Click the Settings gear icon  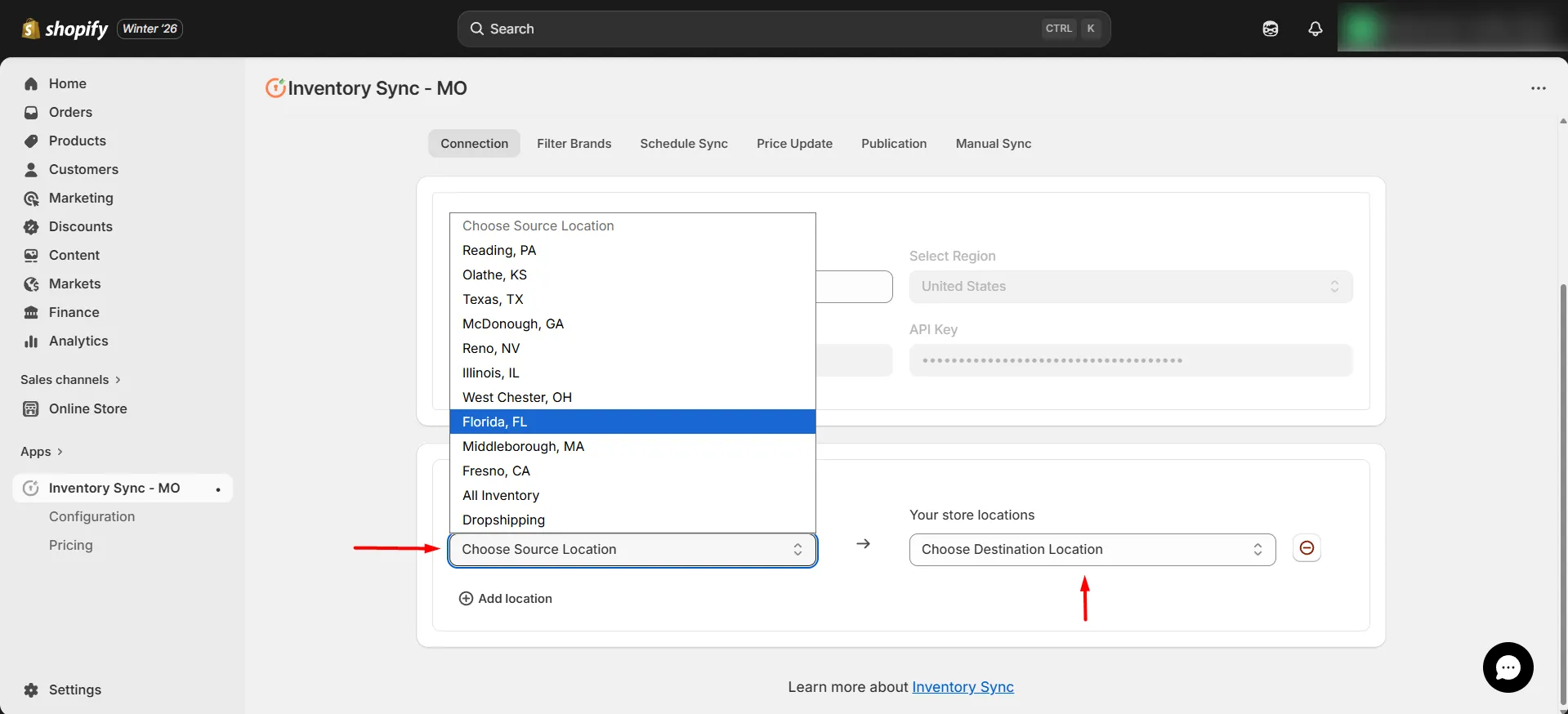click(31, 689)
